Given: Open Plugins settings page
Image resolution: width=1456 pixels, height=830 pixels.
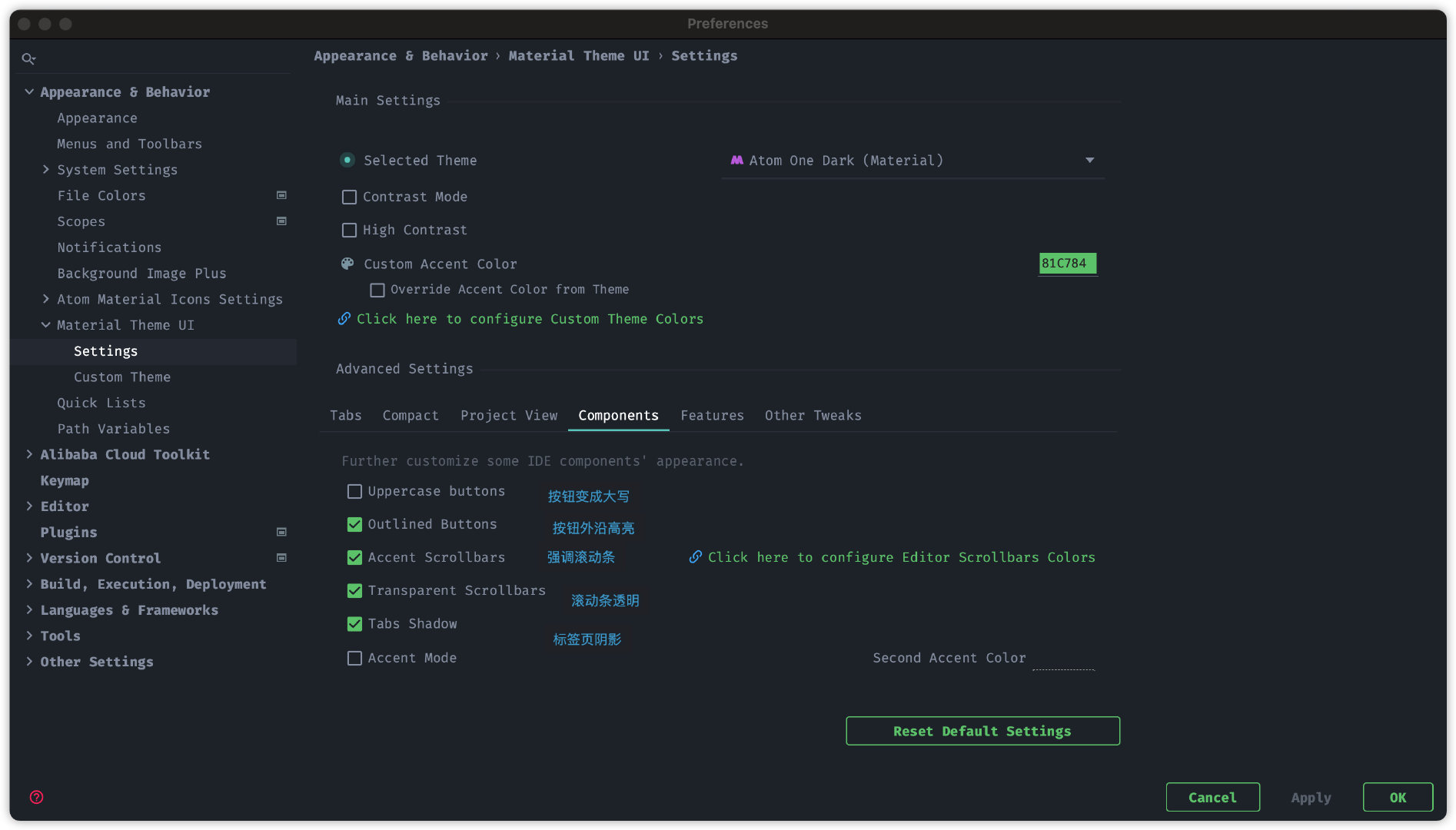Looking at the screenshot, I should click(68, 532).
